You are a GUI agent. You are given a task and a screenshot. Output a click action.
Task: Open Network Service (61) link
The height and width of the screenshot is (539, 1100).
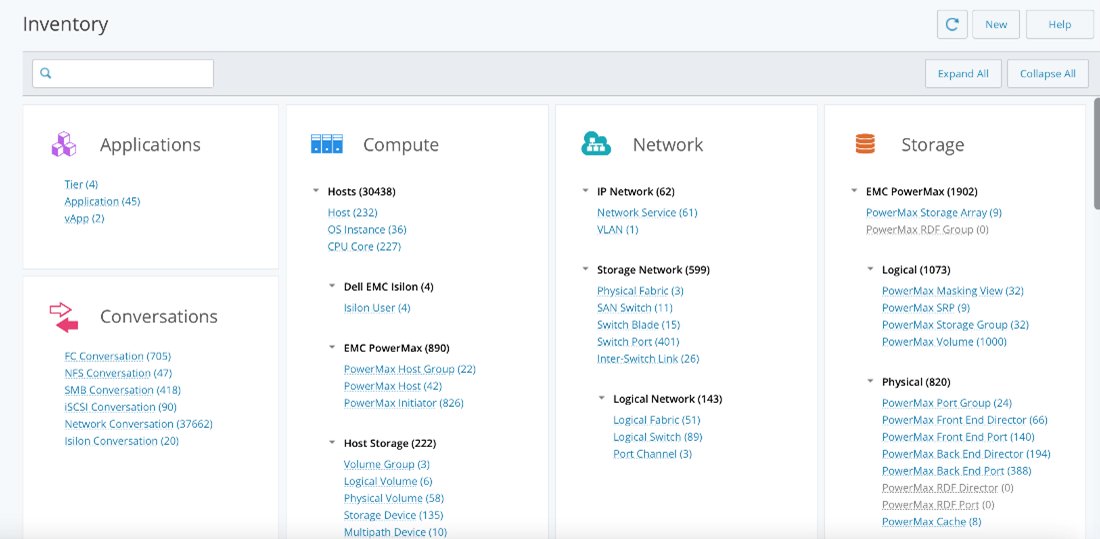[x=647, y=212]
